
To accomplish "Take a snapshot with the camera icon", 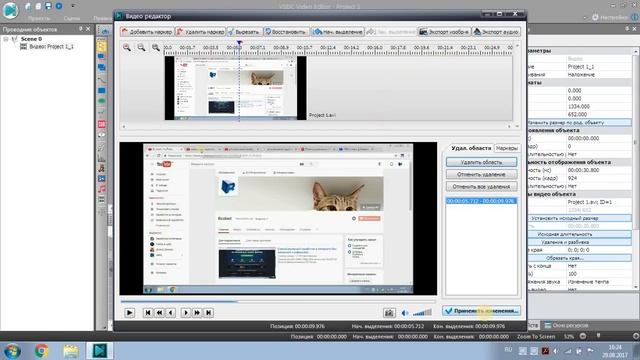I will 389,313.
